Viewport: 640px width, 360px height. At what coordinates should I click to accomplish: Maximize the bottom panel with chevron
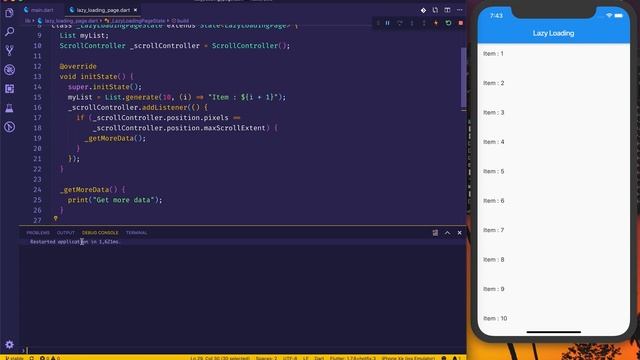pyautogui.click(x=447, y=233)
